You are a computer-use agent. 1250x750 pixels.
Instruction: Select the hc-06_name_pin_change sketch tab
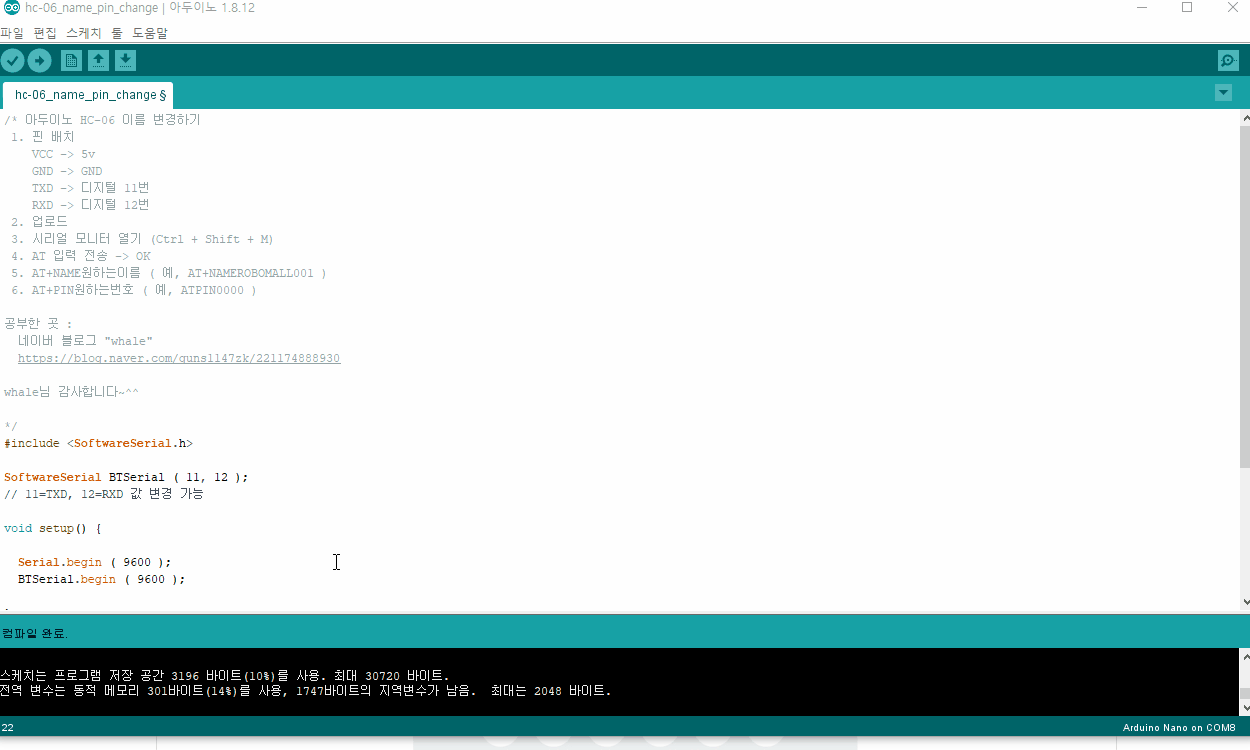click(89, 95)
